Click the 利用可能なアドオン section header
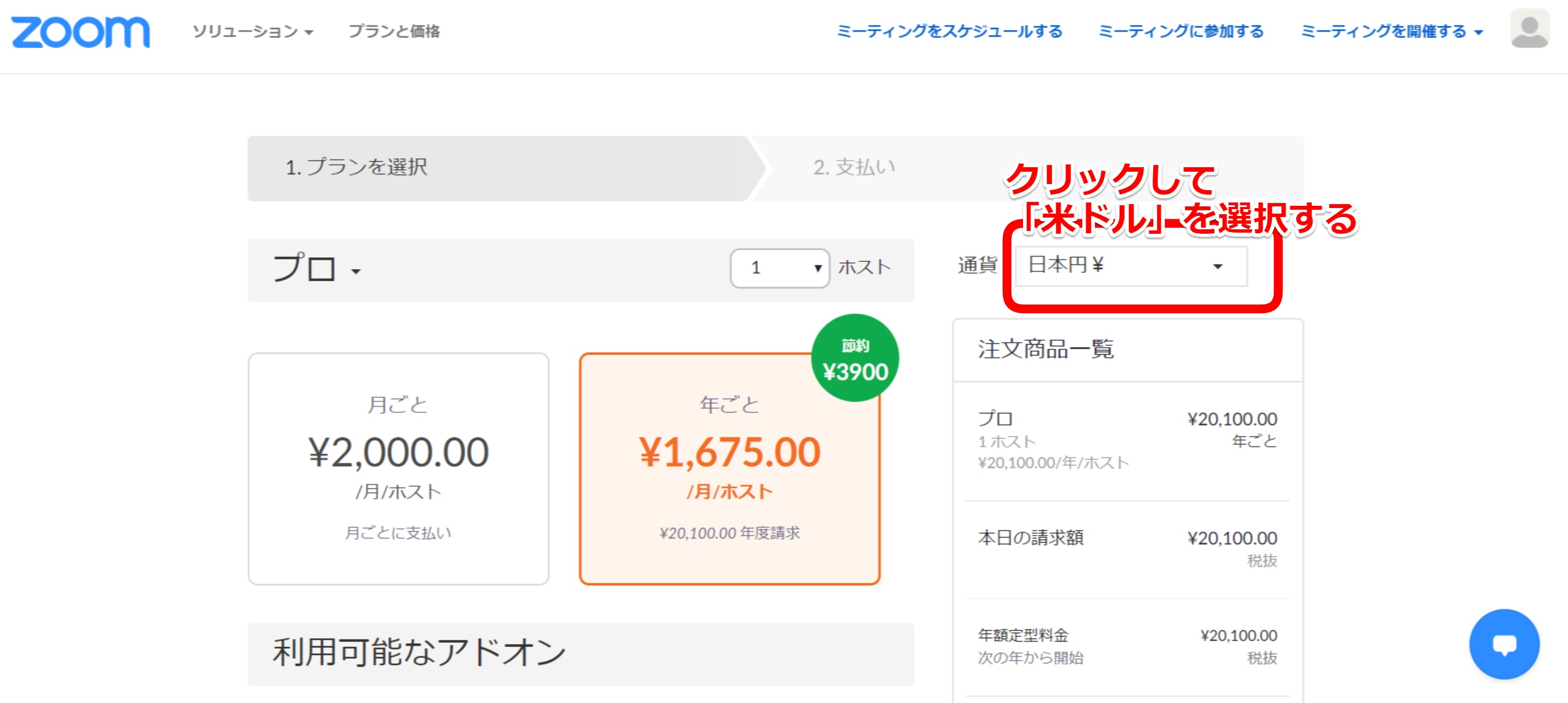The height and width of the screenshot is (703, 1568). (419, 653)
